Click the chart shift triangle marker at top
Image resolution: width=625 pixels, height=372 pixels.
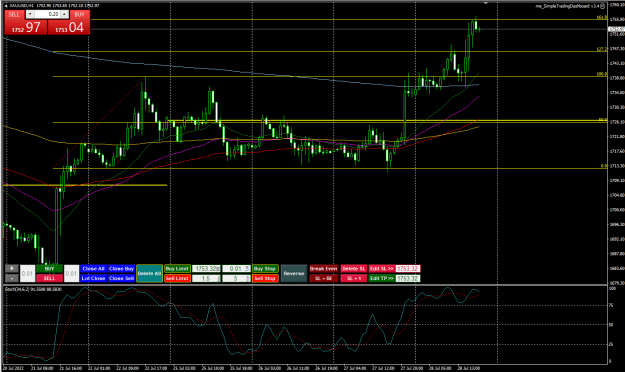pyautogui.click(x=485, y=3)
